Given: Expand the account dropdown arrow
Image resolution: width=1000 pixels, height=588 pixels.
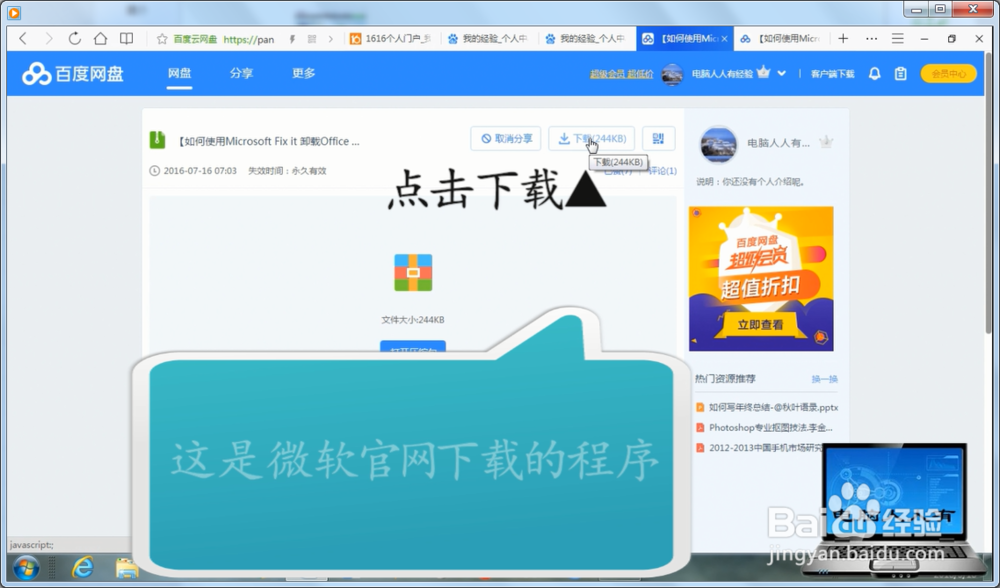Looking at the screenshot, I should (781, 73).
